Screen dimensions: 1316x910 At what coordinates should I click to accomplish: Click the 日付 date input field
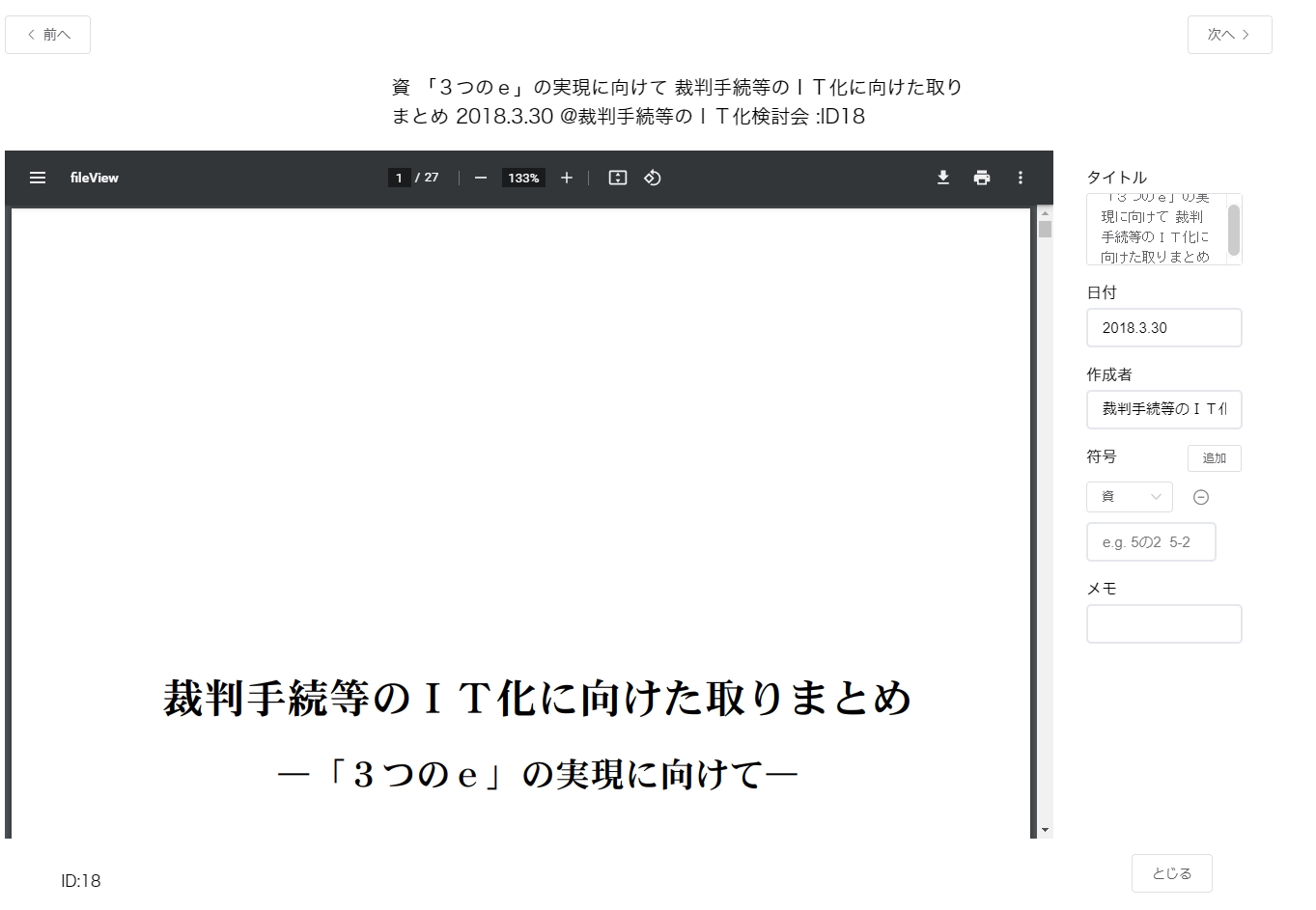1163,328
